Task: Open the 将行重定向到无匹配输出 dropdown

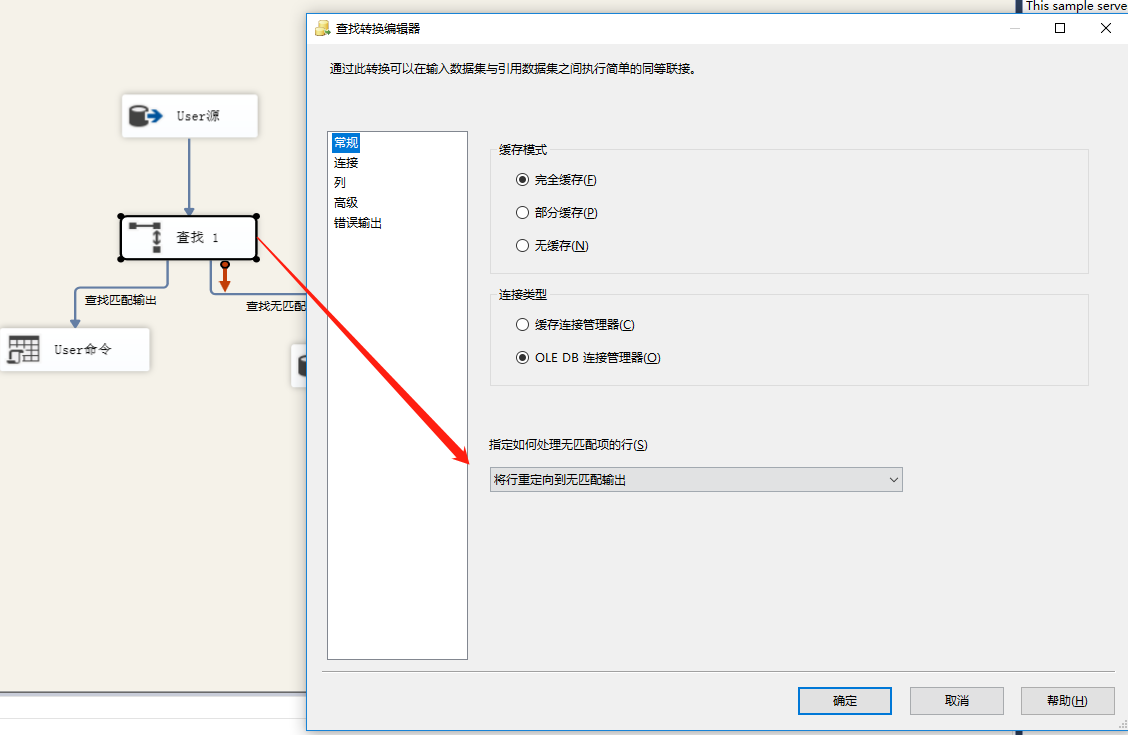Action: point(696,480)
